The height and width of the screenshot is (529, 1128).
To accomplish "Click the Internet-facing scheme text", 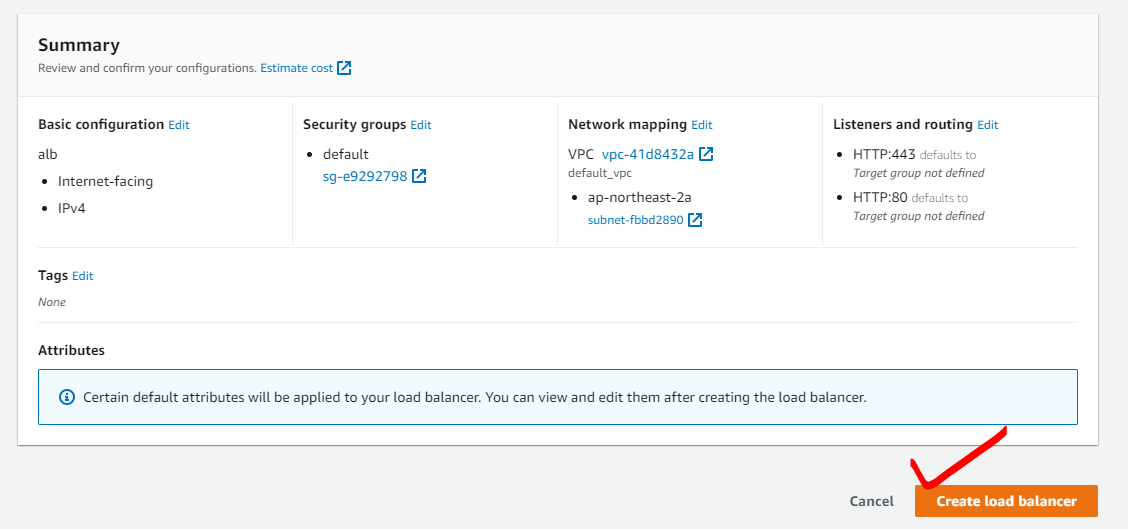I will pos(106,181).
